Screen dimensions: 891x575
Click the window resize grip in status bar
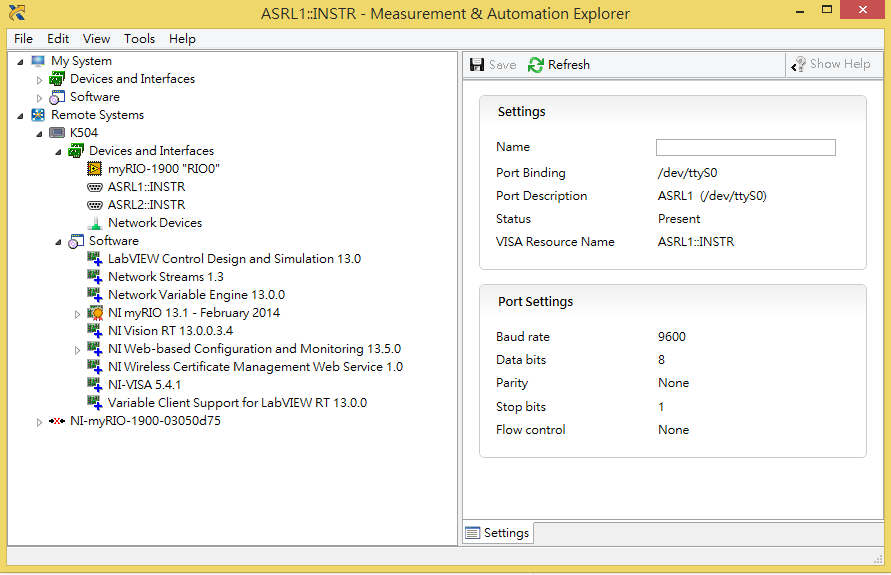click(877, 559)
